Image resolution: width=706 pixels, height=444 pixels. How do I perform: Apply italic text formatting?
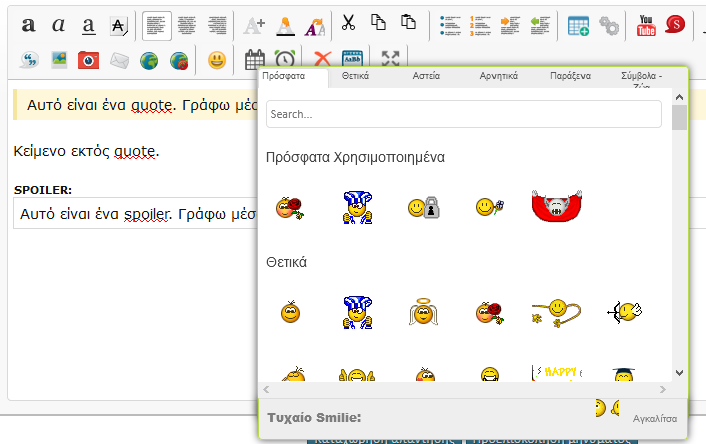coord(58,25)
